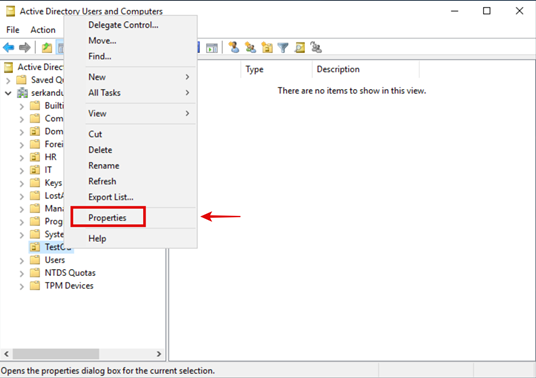Expand the System container

22,235
